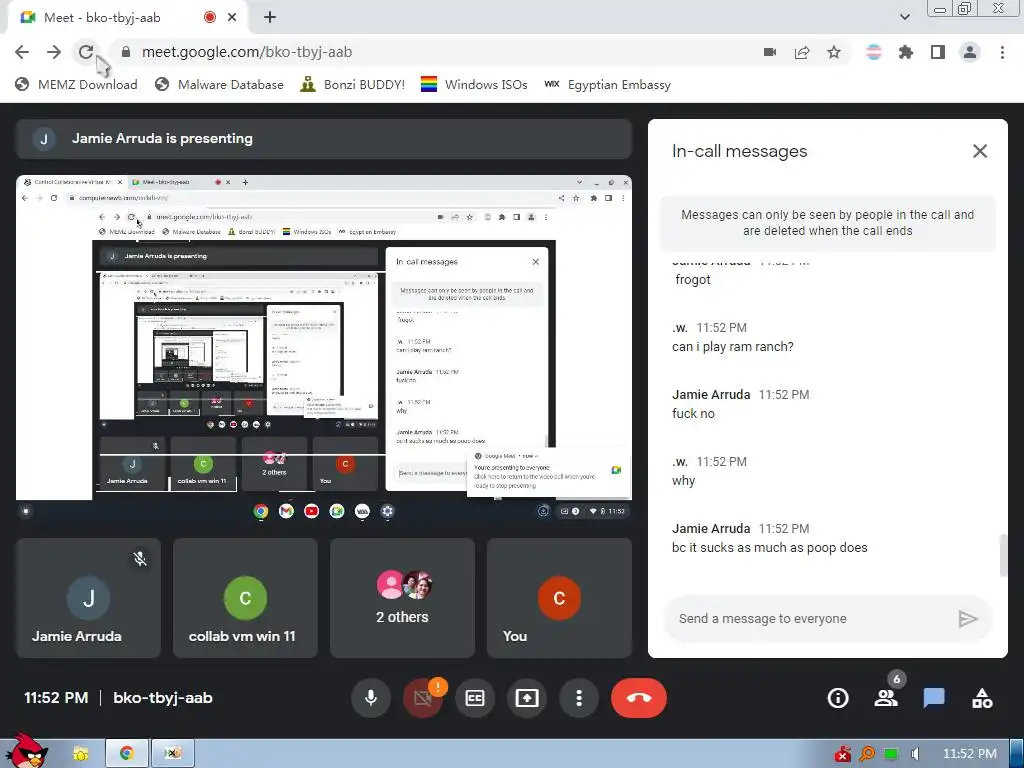Click the "frogot" chat message
1024x768 pixels.
(x=692, y=280)
